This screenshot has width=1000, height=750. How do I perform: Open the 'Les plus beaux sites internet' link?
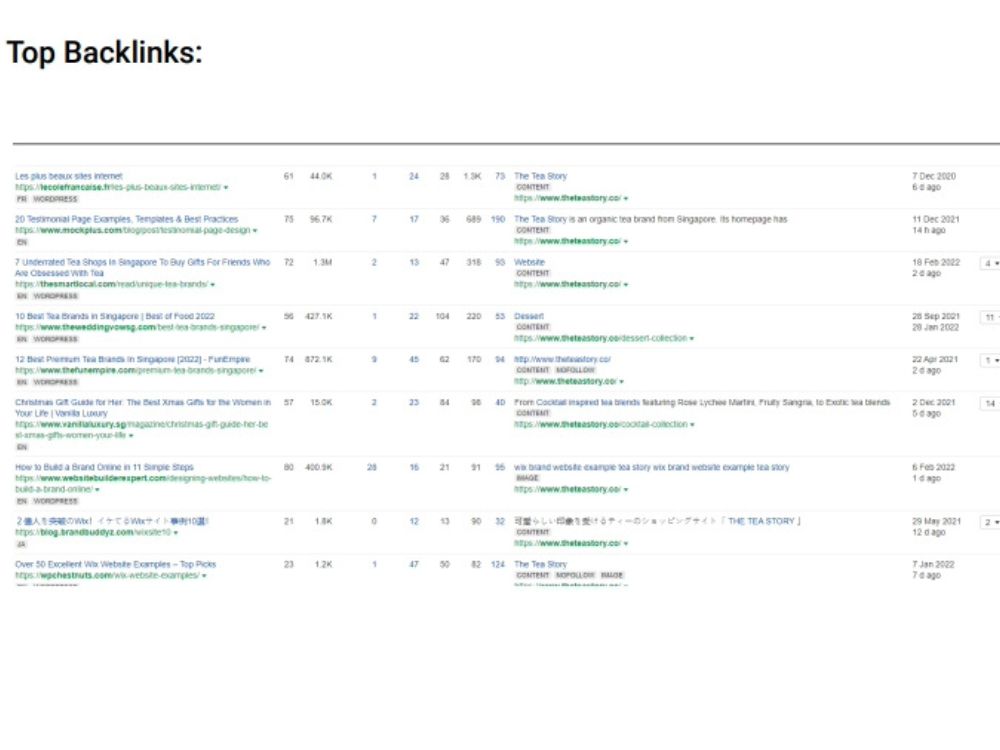(69, 176)
